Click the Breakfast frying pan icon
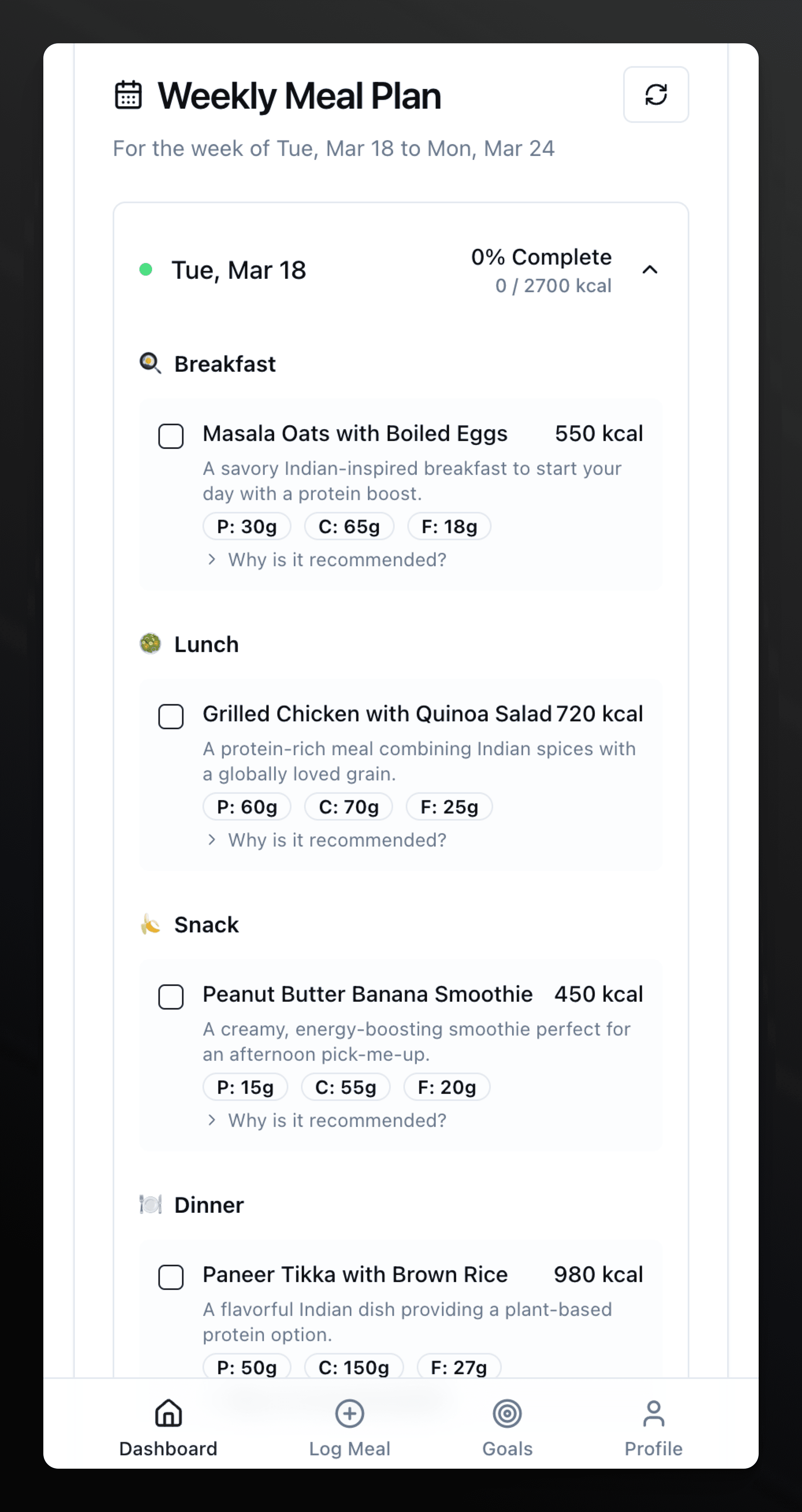The image size is (802, 1512). coord(150,363)
